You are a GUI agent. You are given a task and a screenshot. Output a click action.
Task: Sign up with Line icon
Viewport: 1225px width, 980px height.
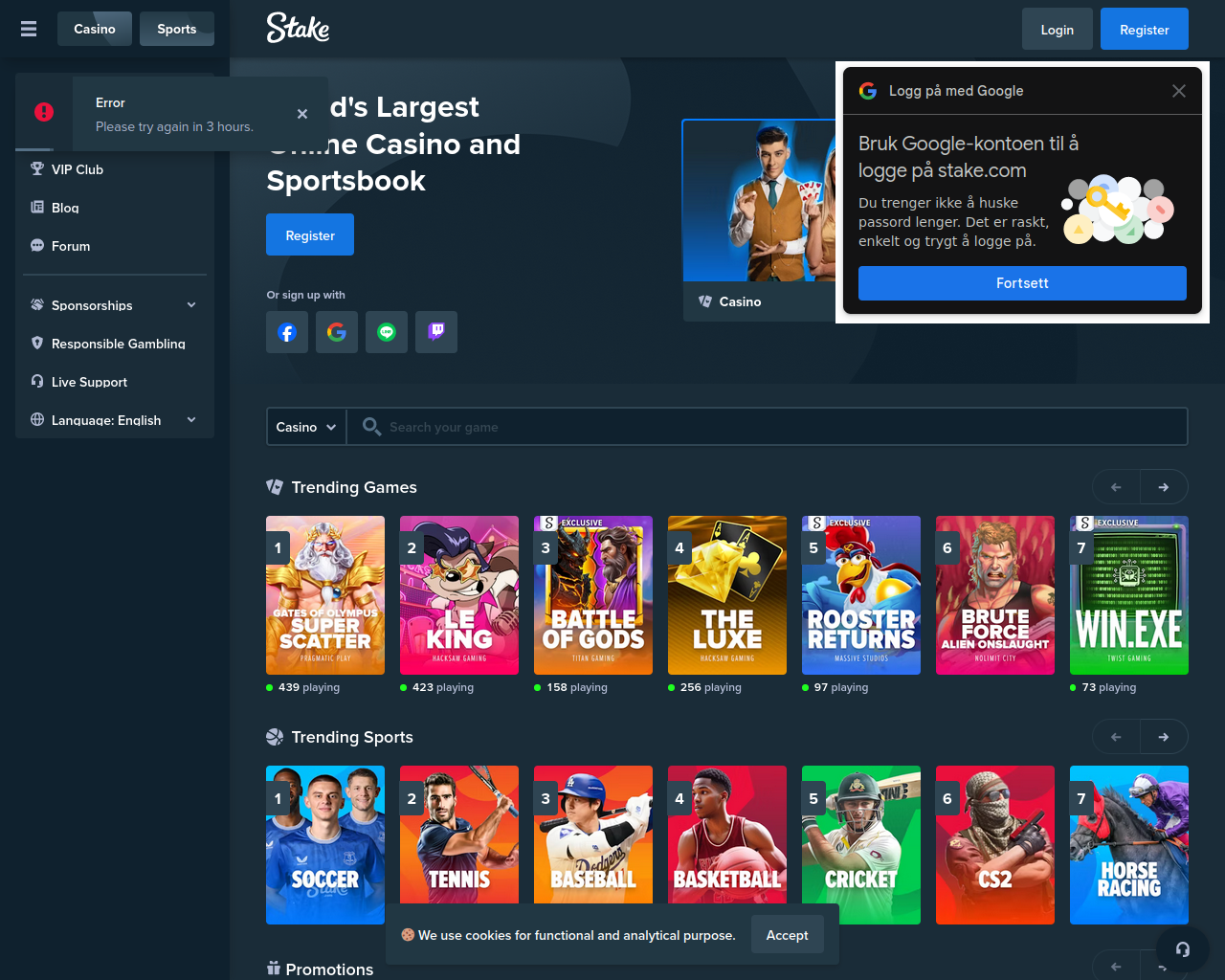(x=387, y=332)
